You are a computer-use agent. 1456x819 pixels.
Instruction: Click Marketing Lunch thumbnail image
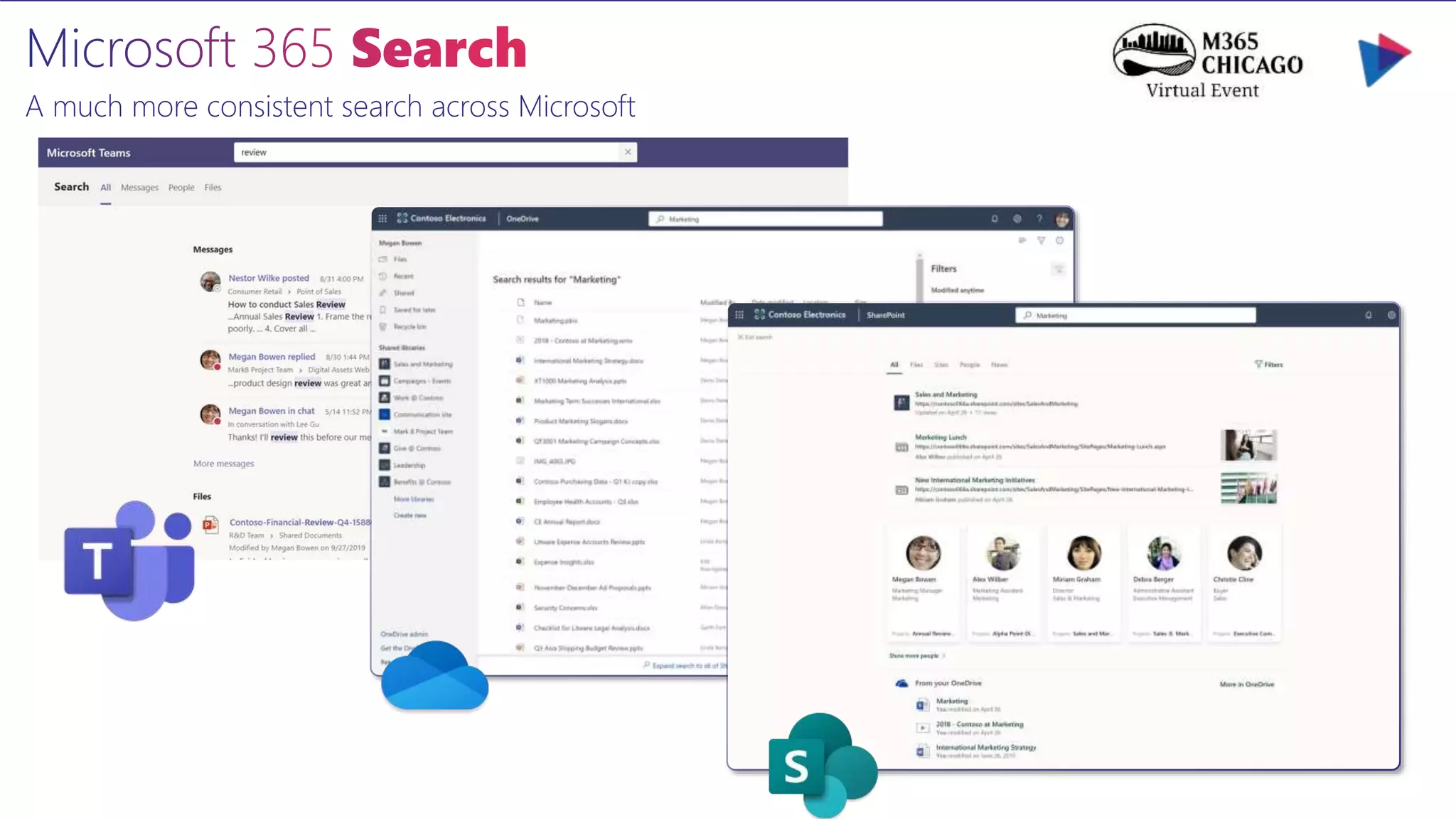pos(1248,445)
